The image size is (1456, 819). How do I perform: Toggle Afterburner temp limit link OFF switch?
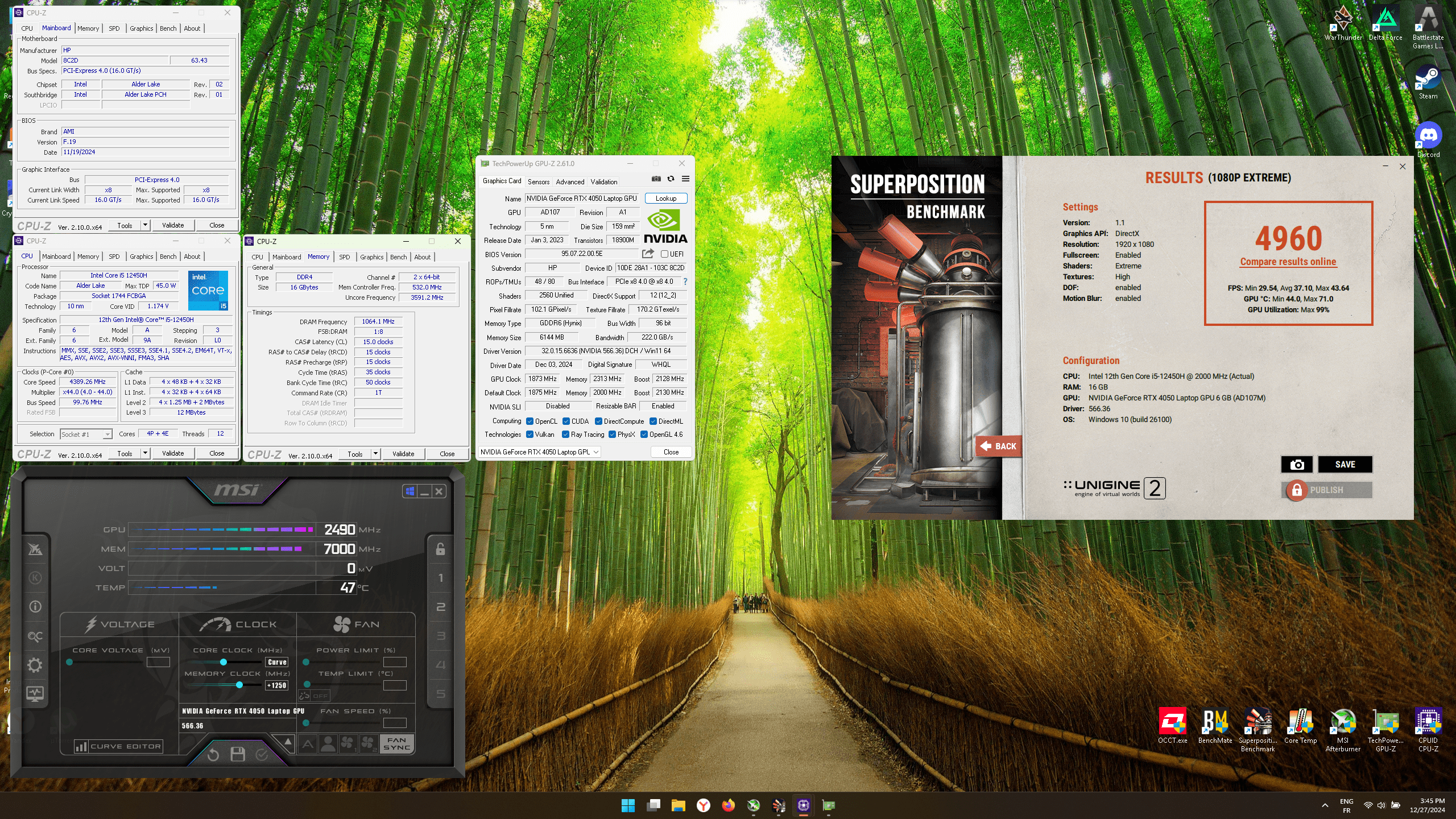coord(314,696)
